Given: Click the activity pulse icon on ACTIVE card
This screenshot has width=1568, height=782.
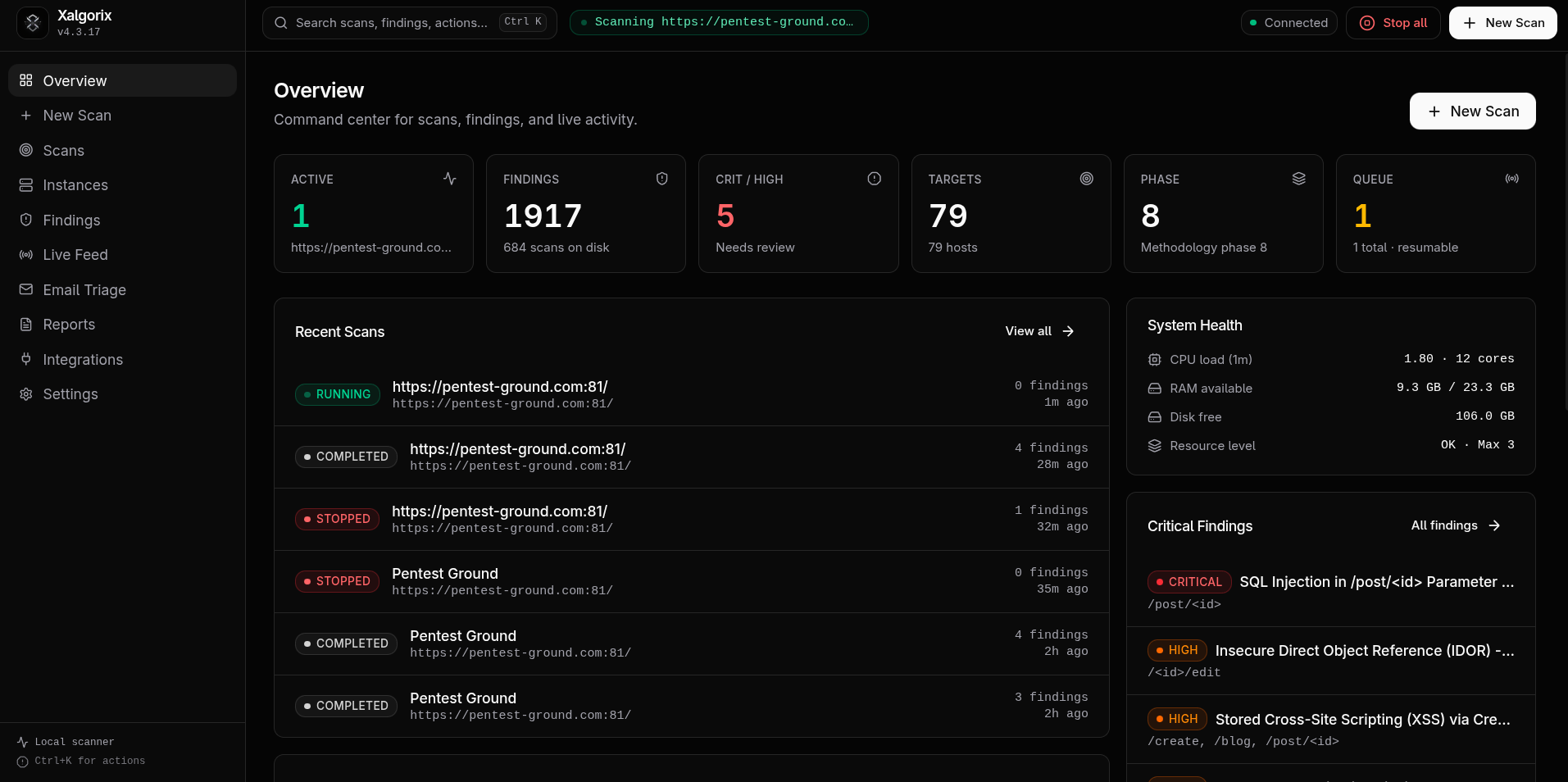Looking at the screenshot, I should (x=450, y=178).
